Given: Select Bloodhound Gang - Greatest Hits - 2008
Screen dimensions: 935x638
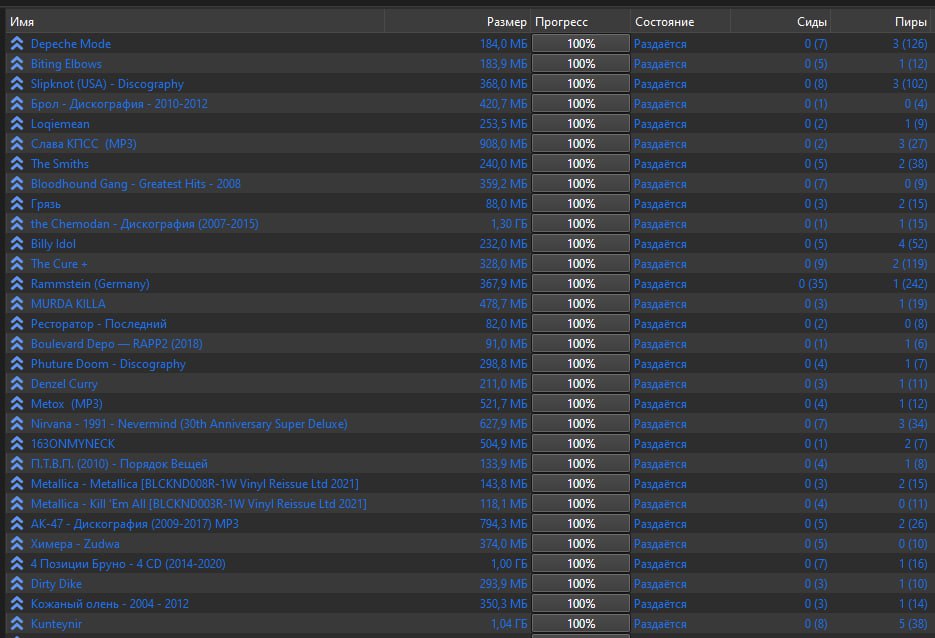Looking at the screenshot, I should pos(136,184).
